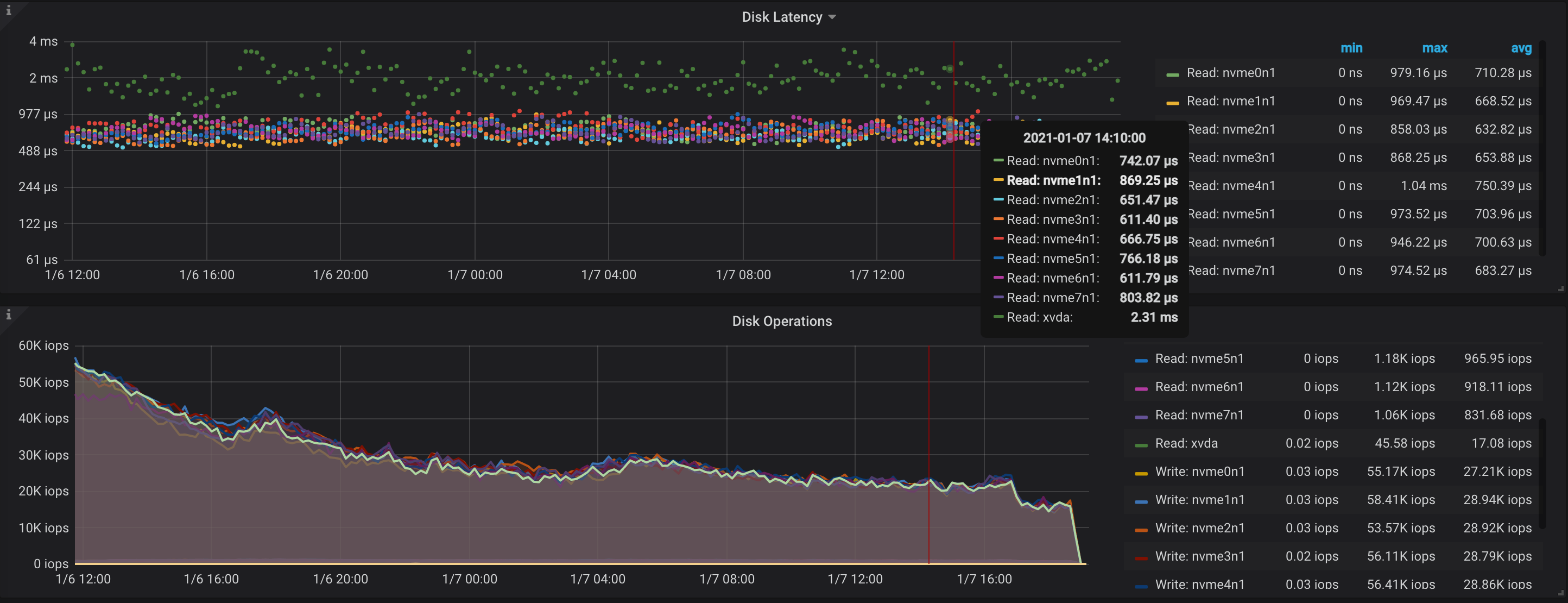Viewport: 1568px width, 603px height.
Task: Open the Disk Latency panel info icon
Action: (8, 10)
